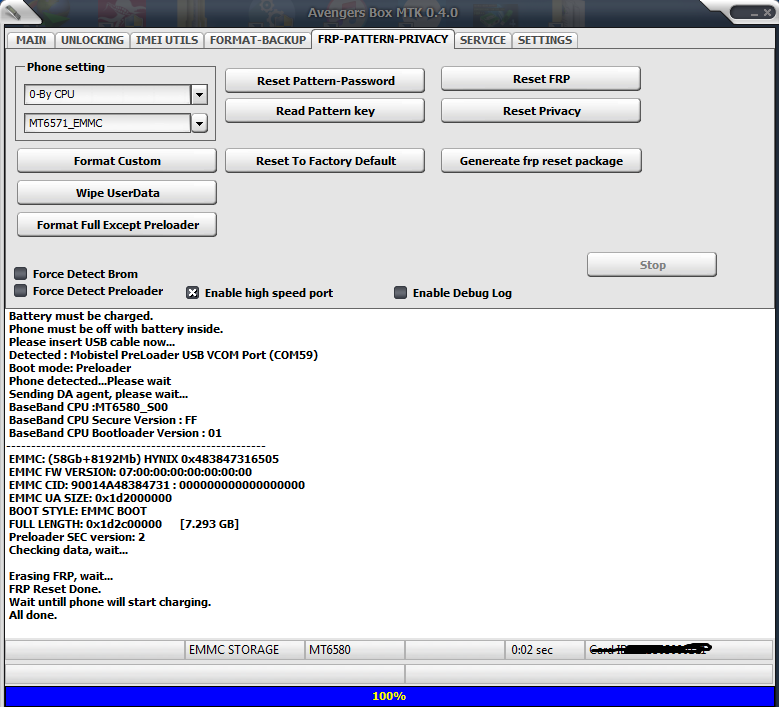Click 'EMMC FW VERSION' log line
The width and height of the screenshot is (779, 707).
click(x=131, y=472)
